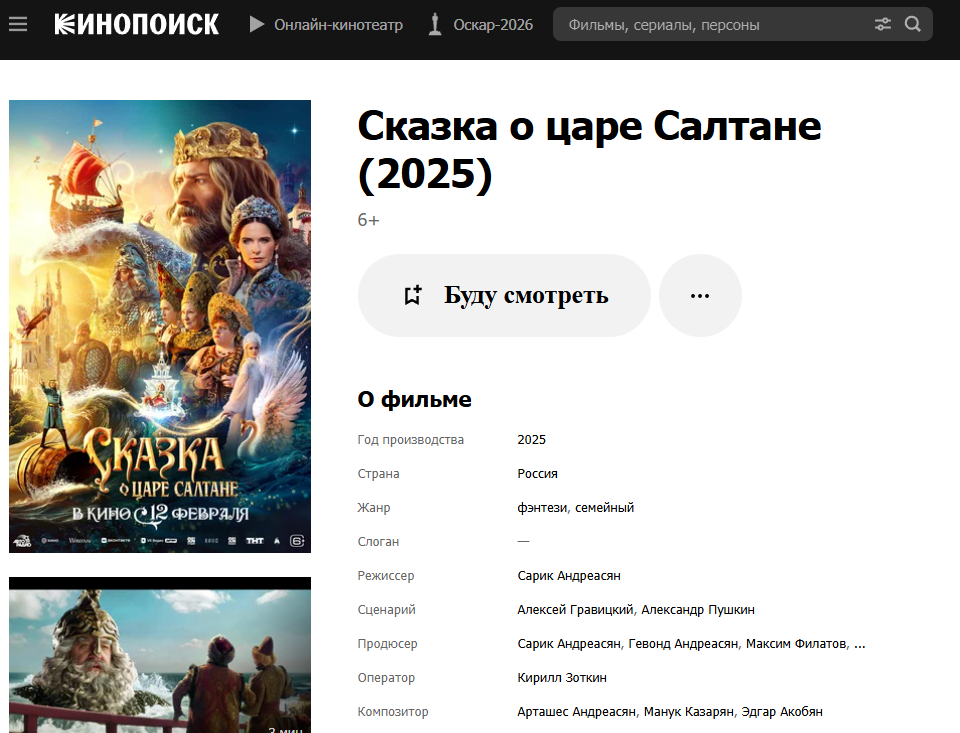Open the film poster image
Viewport: 960px width, 733px height.
click(160, 326)
